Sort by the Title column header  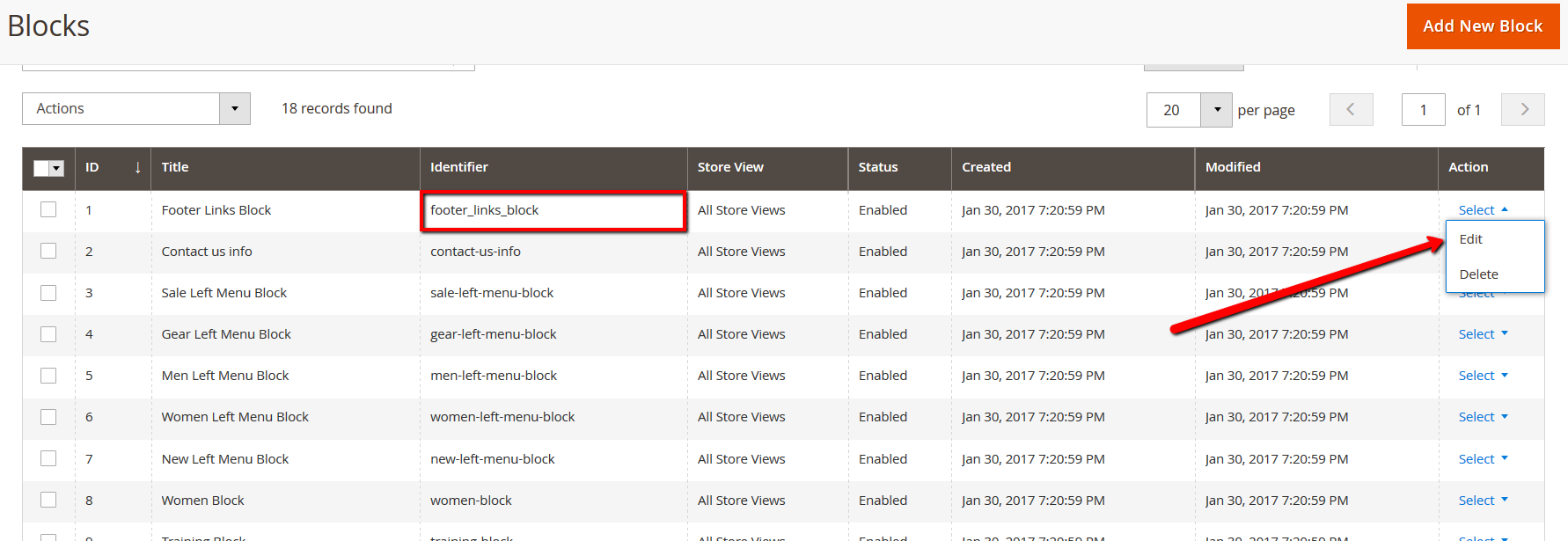coord(285,167)
